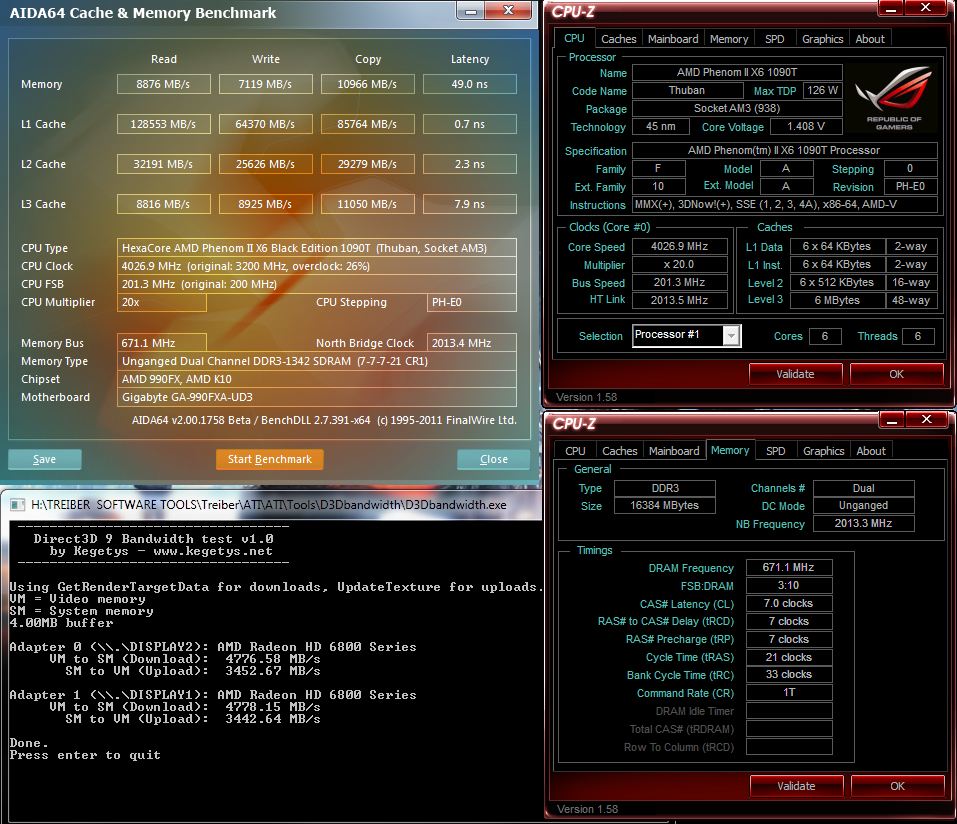Screen dimensions: 957x824
Task: Click CPU Clock 4026.9 MHz field
Action: (x=317, y=266)
